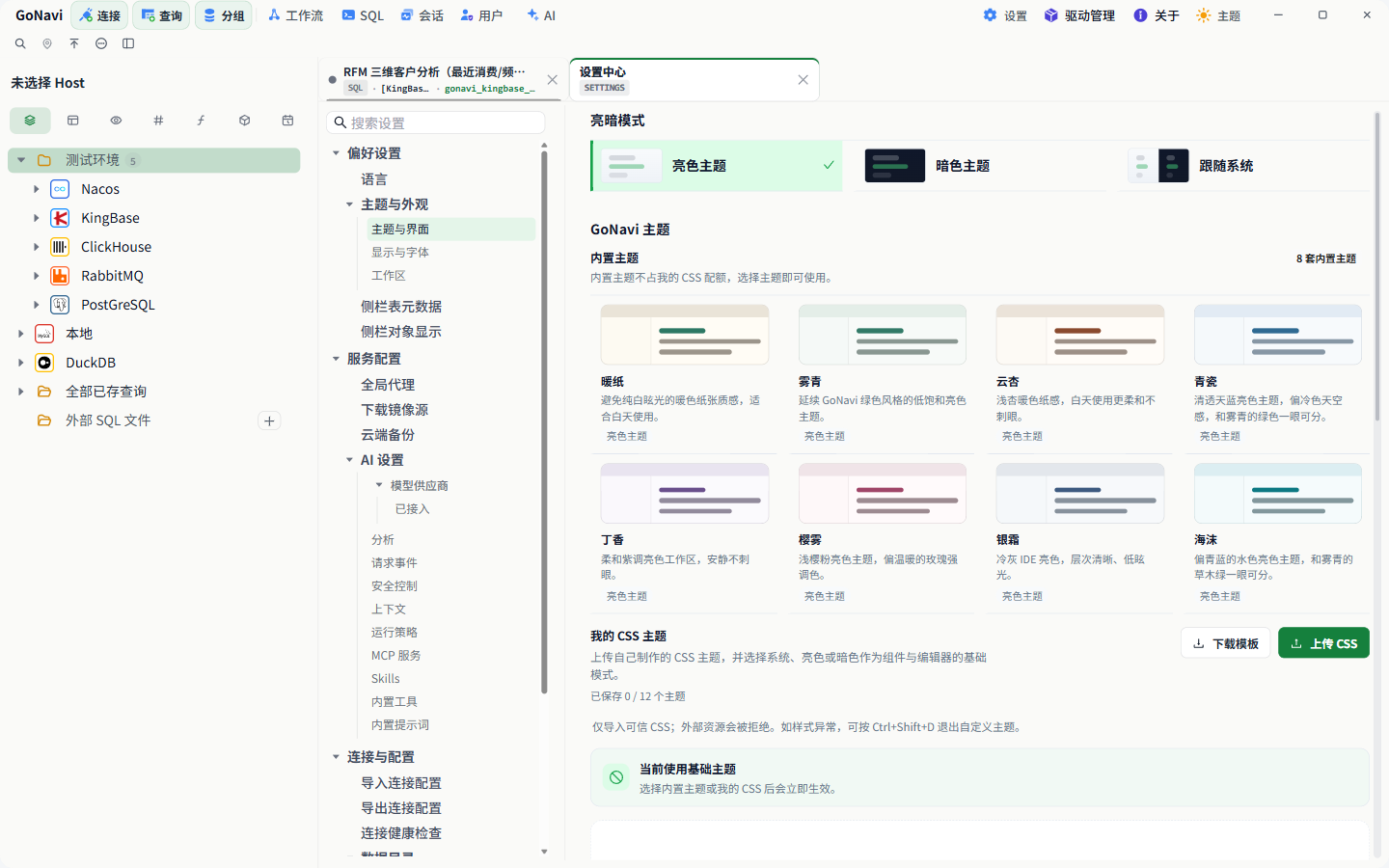Click the locate pin icon in sidebar toolbar
Image resolution: width=1389 pixels, height=868 pixels.
tap(47, 43)
